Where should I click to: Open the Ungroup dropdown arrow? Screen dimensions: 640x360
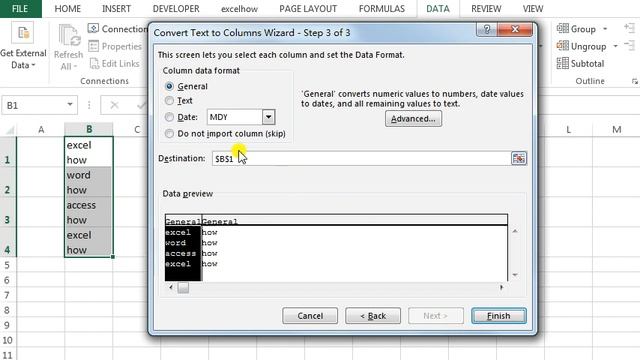[x=615, y=46]
